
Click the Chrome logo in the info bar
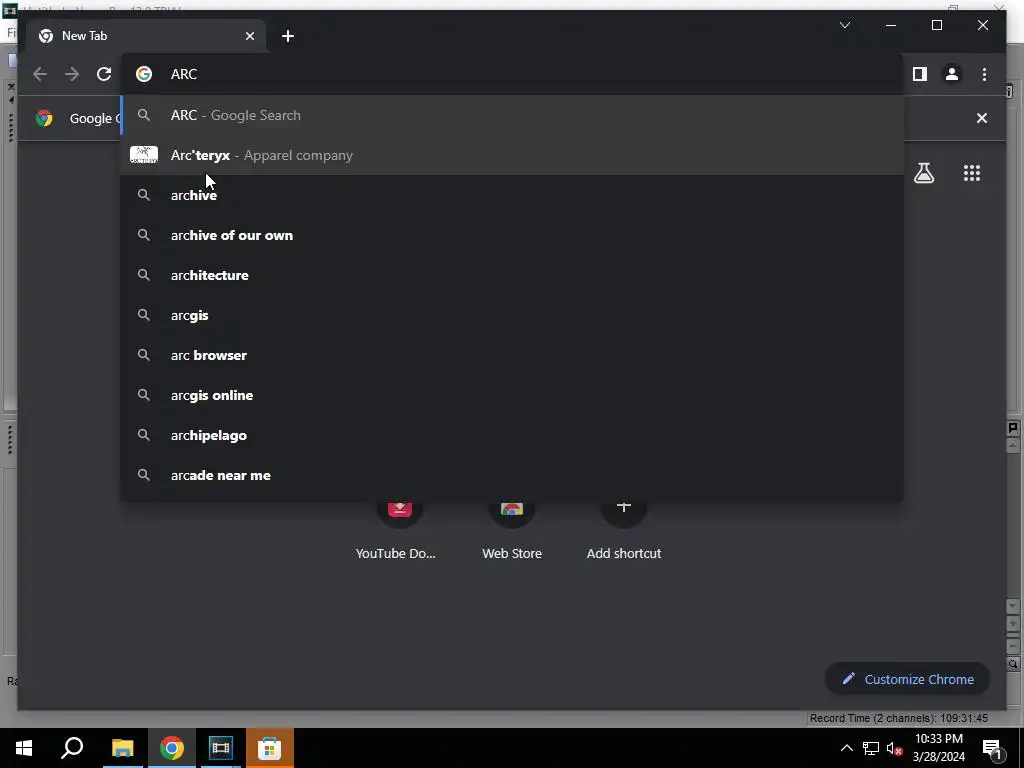44,118
